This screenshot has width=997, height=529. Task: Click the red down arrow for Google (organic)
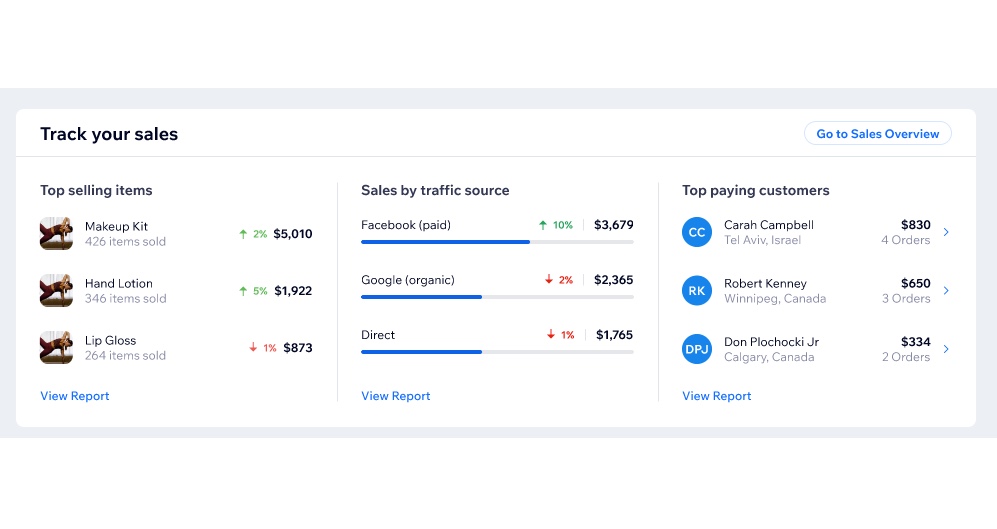pyautogui.click(x=549, y=280)
